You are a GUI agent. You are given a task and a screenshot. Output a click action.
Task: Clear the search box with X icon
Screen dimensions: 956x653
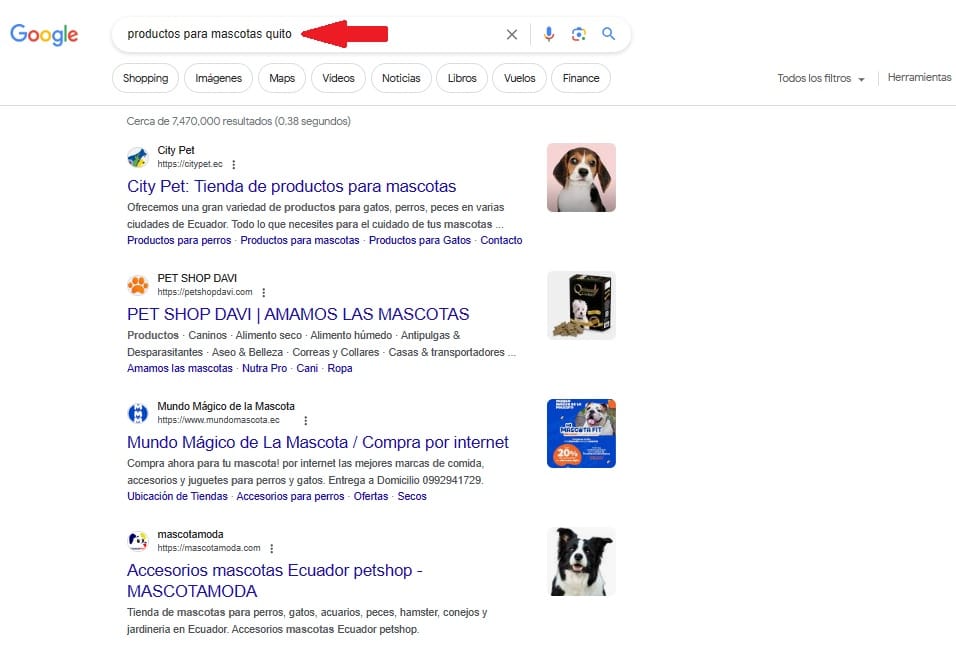coord(512,34)
